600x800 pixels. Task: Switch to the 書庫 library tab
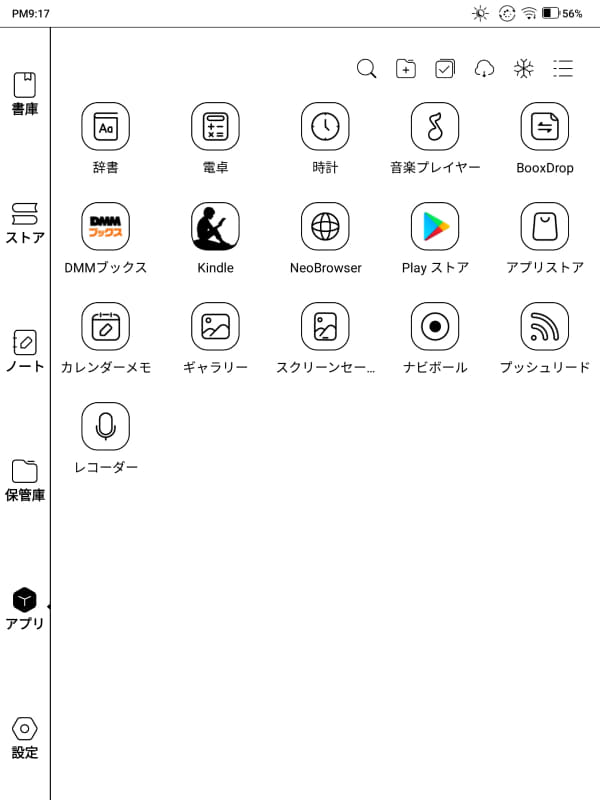pos(24,94)
